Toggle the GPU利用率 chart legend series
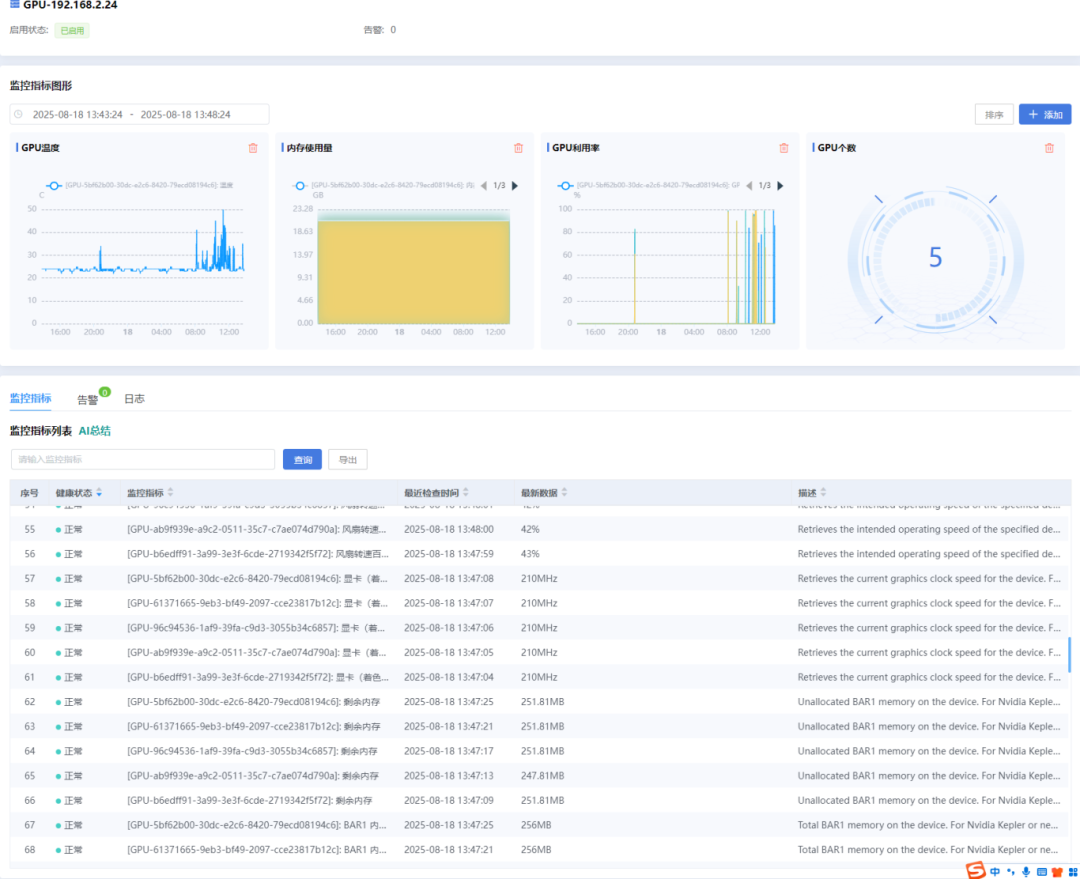This screenshot has width=1080, height=879. 565,185
